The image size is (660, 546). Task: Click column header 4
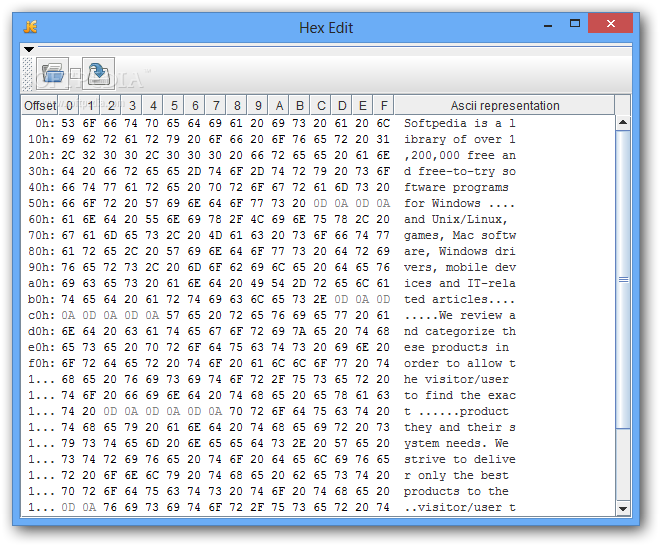[x=153, y=105]
